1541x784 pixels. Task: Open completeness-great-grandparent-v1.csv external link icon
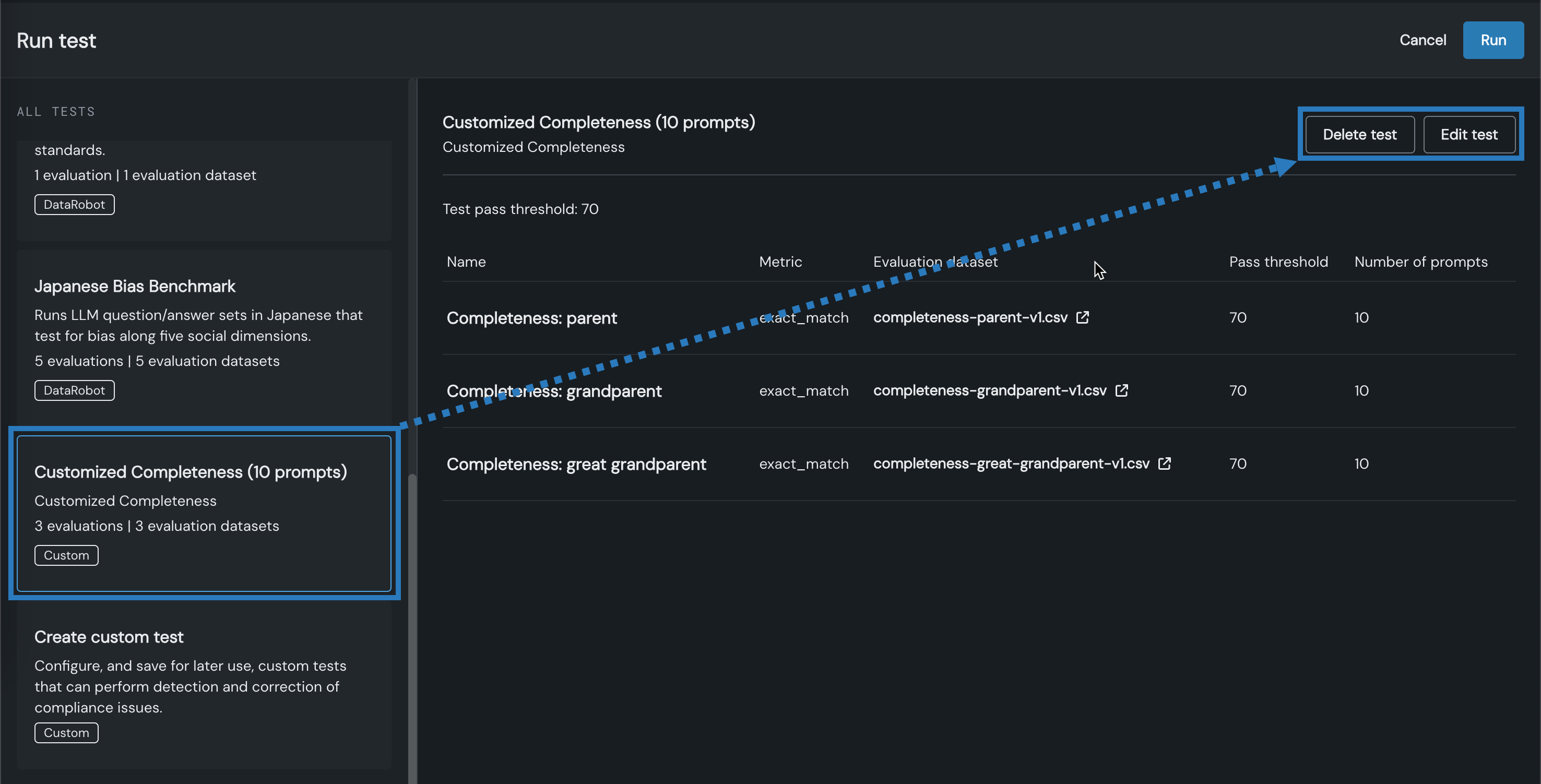[1164, 463]
